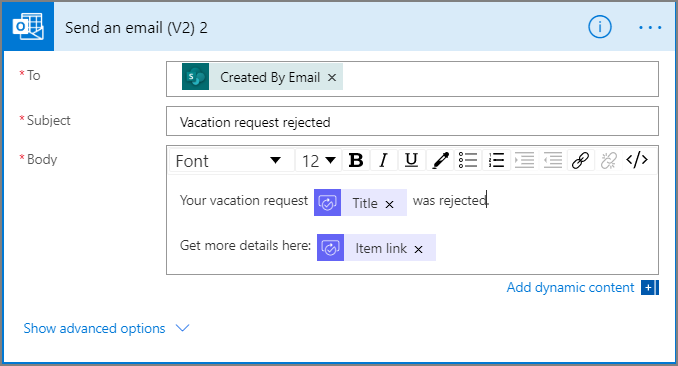Click the 'Send an email (V2) 2' title

click(136, 28)
